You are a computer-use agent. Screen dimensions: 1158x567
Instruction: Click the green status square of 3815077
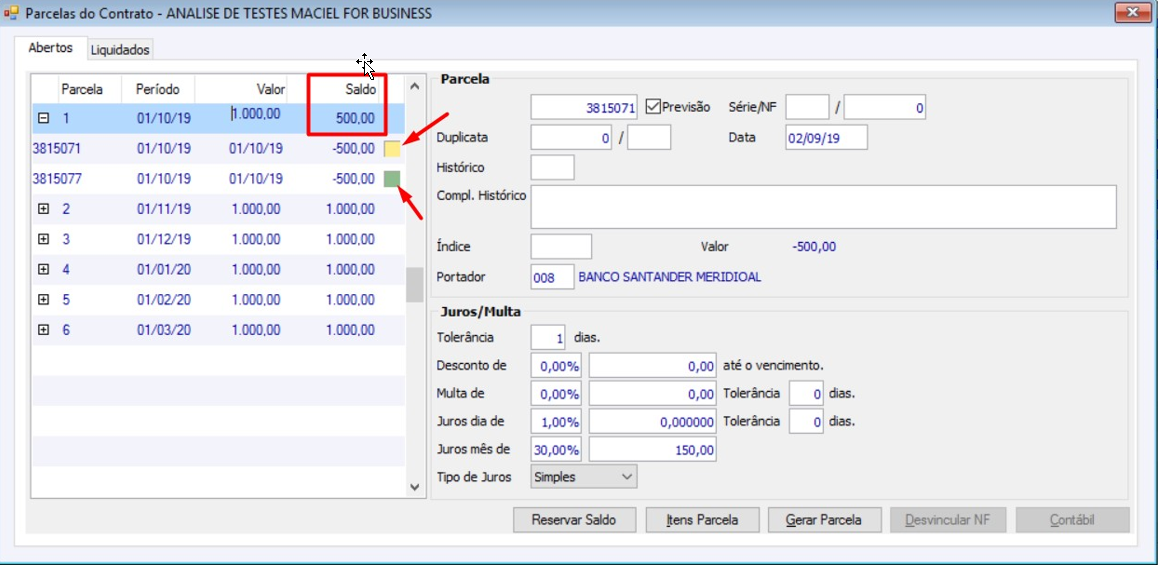392,179
